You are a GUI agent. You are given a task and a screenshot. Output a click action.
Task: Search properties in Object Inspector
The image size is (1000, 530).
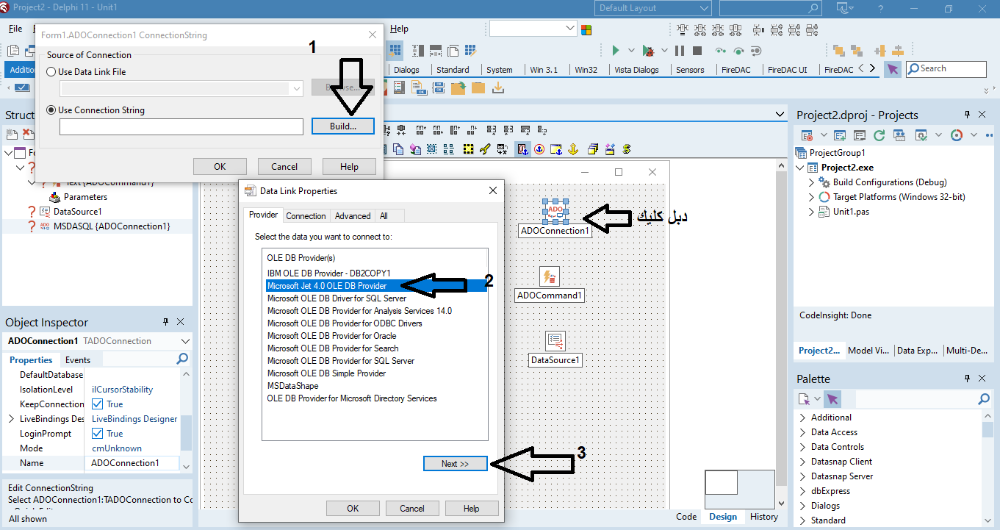point(182,359)
